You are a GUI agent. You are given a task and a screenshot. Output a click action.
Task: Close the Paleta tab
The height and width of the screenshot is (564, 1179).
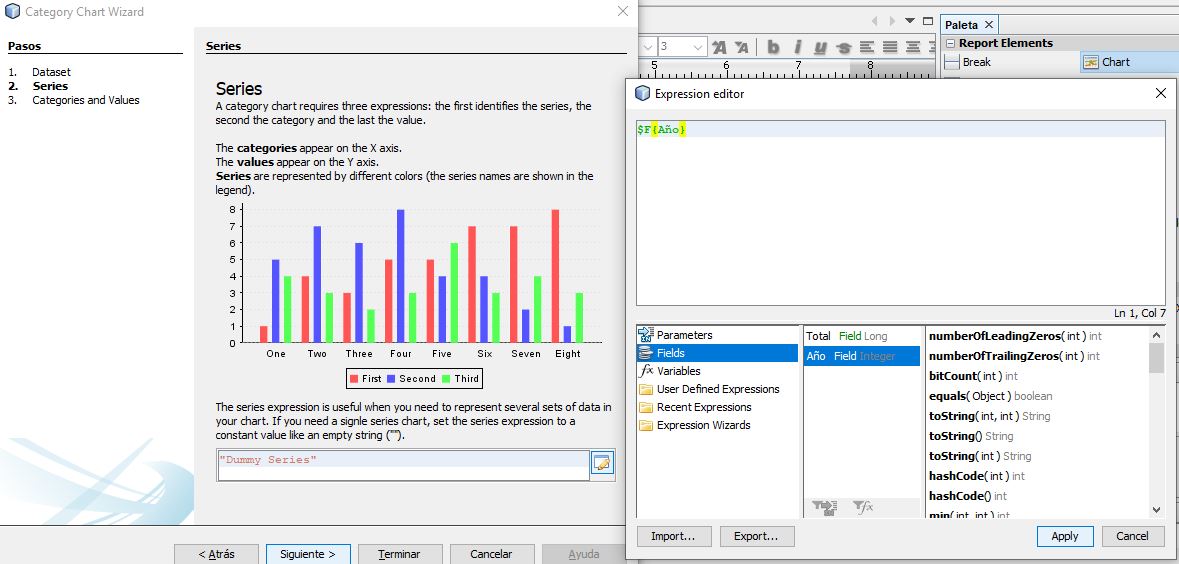click(989, 25)
